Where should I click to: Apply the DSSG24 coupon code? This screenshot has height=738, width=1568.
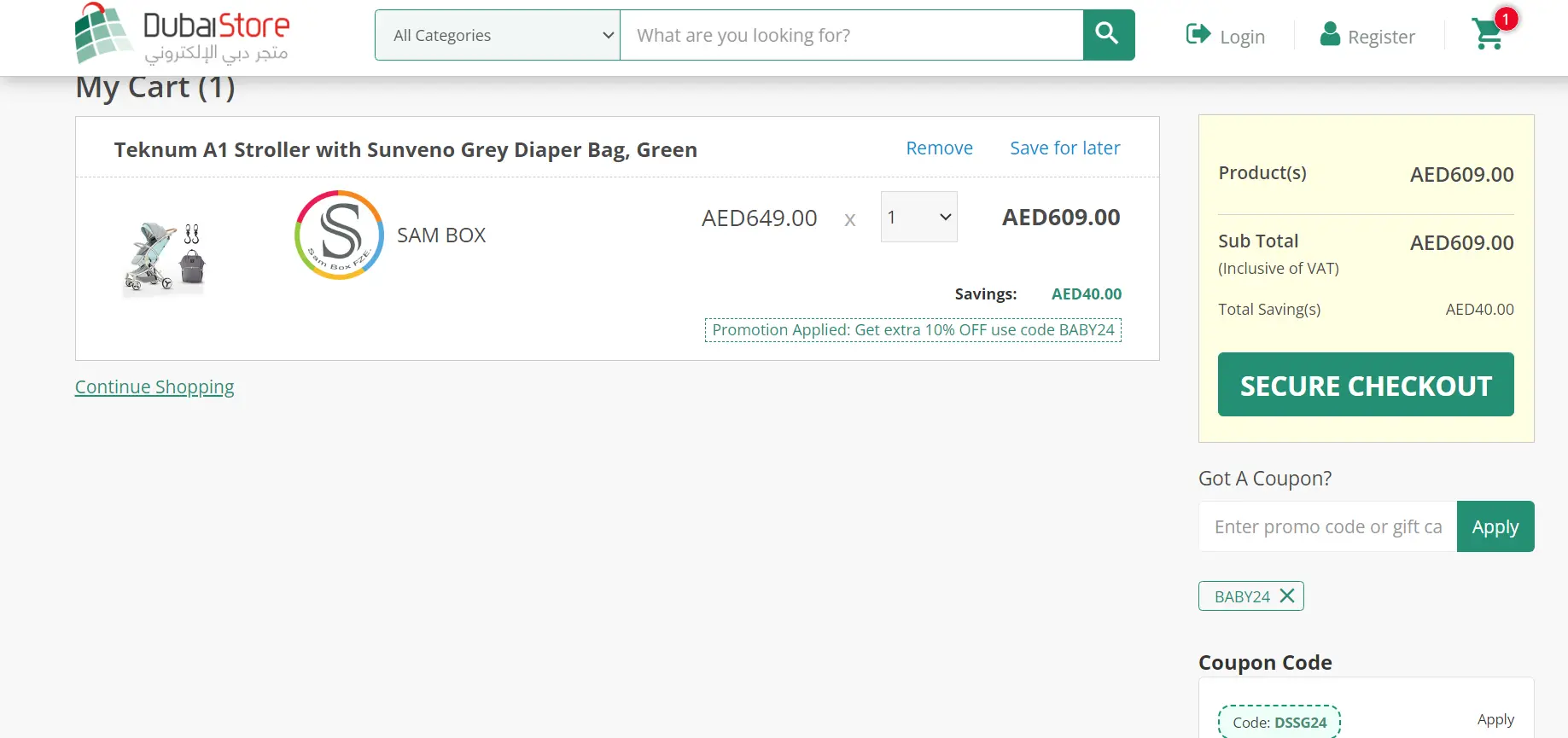(x=1495, y=720)
